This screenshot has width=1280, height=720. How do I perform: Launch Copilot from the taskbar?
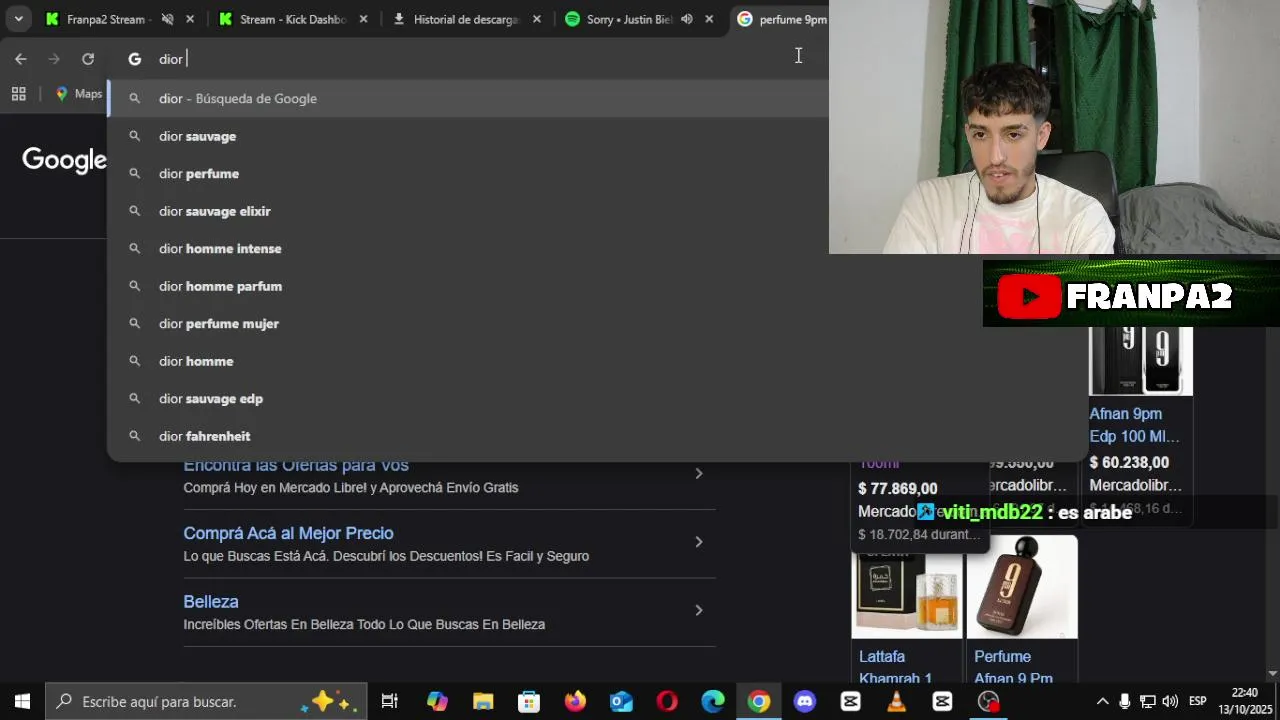tap(437, 702)
